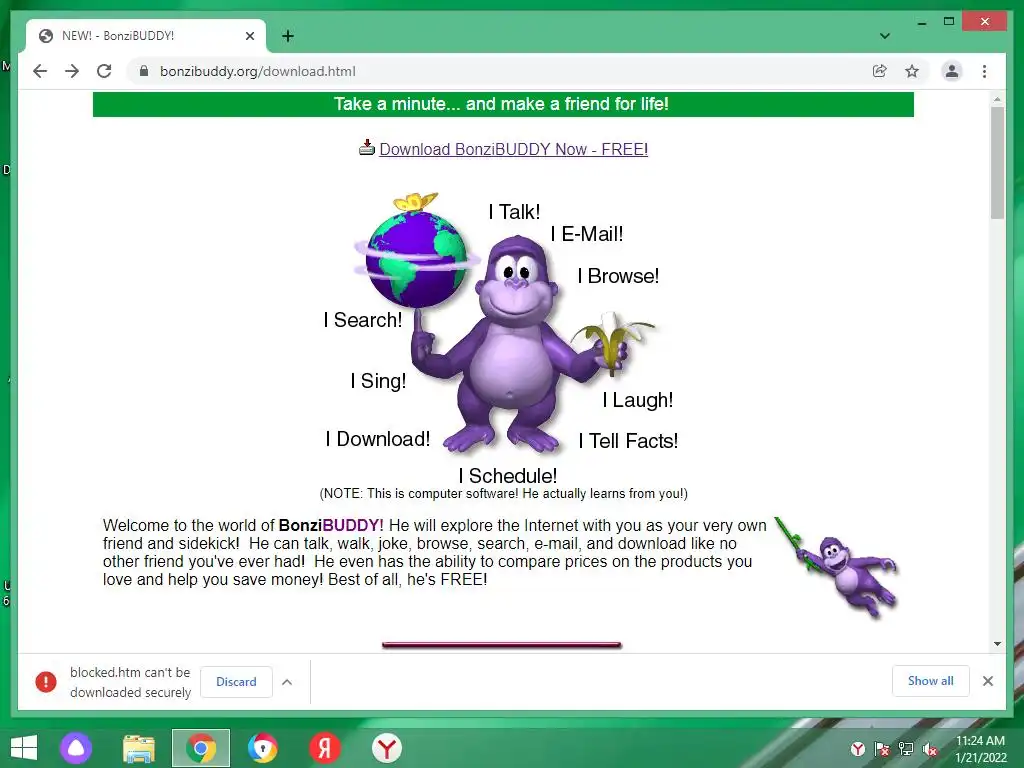Select the NEW! - BonziBUDDY! tab
This screenshot has width=1024, height=768.
click(x=145, y=36)
